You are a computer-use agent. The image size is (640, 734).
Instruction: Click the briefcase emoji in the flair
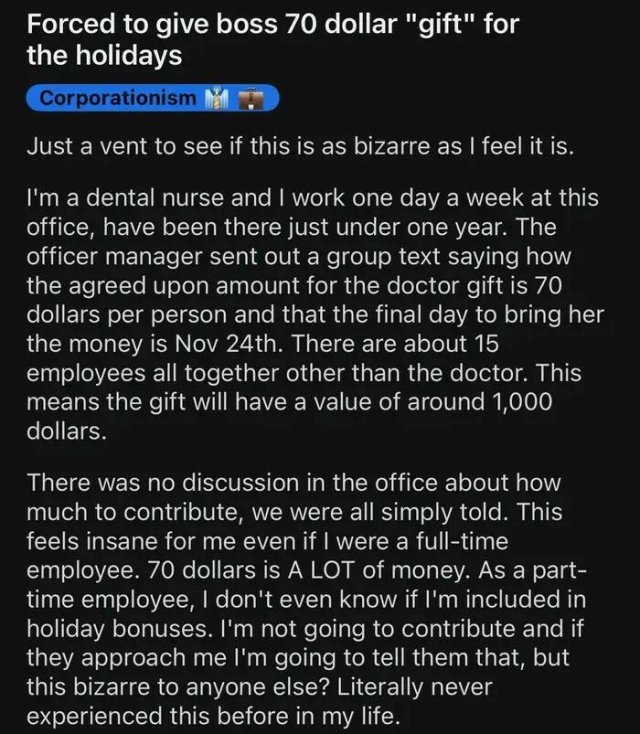click(249, 98)
